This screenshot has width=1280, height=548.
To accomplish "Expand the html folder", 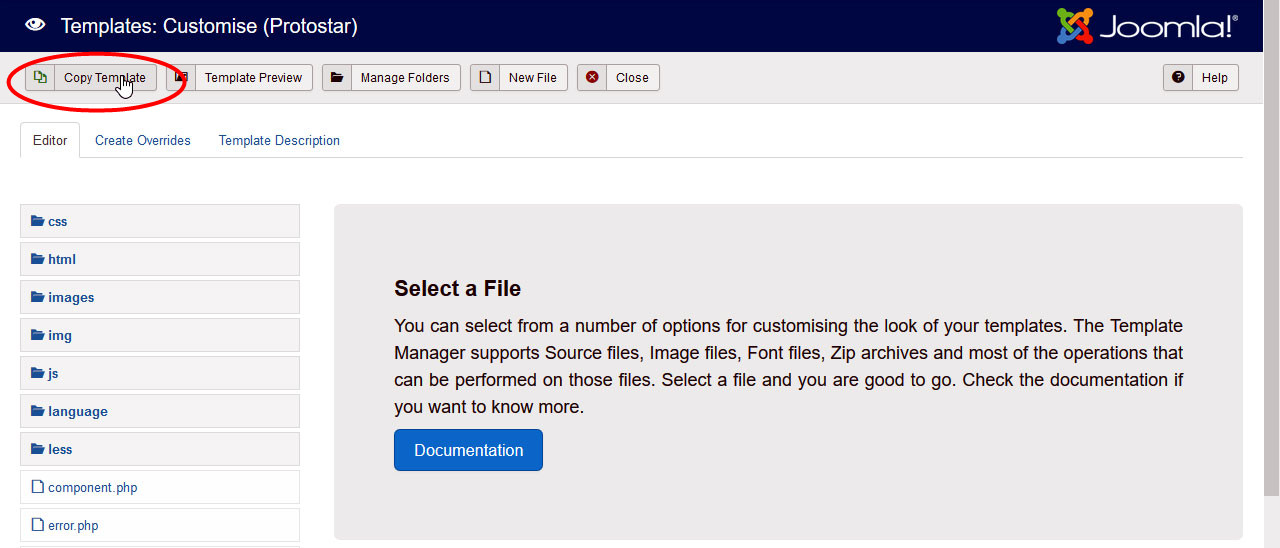I will coord(61,259).
